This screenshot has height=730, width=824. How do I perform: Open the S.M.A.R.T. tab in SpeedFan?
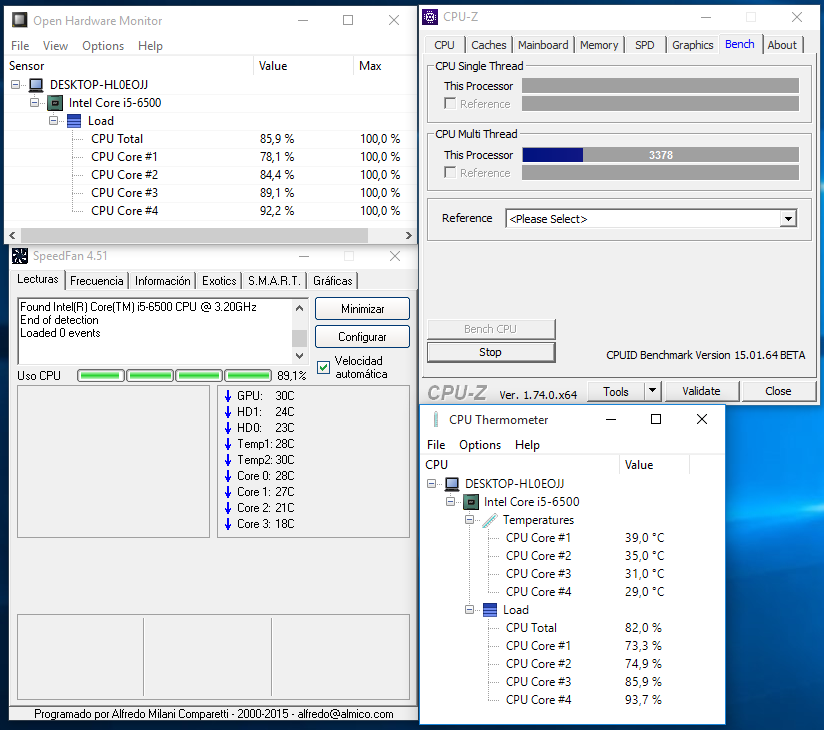[274, 281]
